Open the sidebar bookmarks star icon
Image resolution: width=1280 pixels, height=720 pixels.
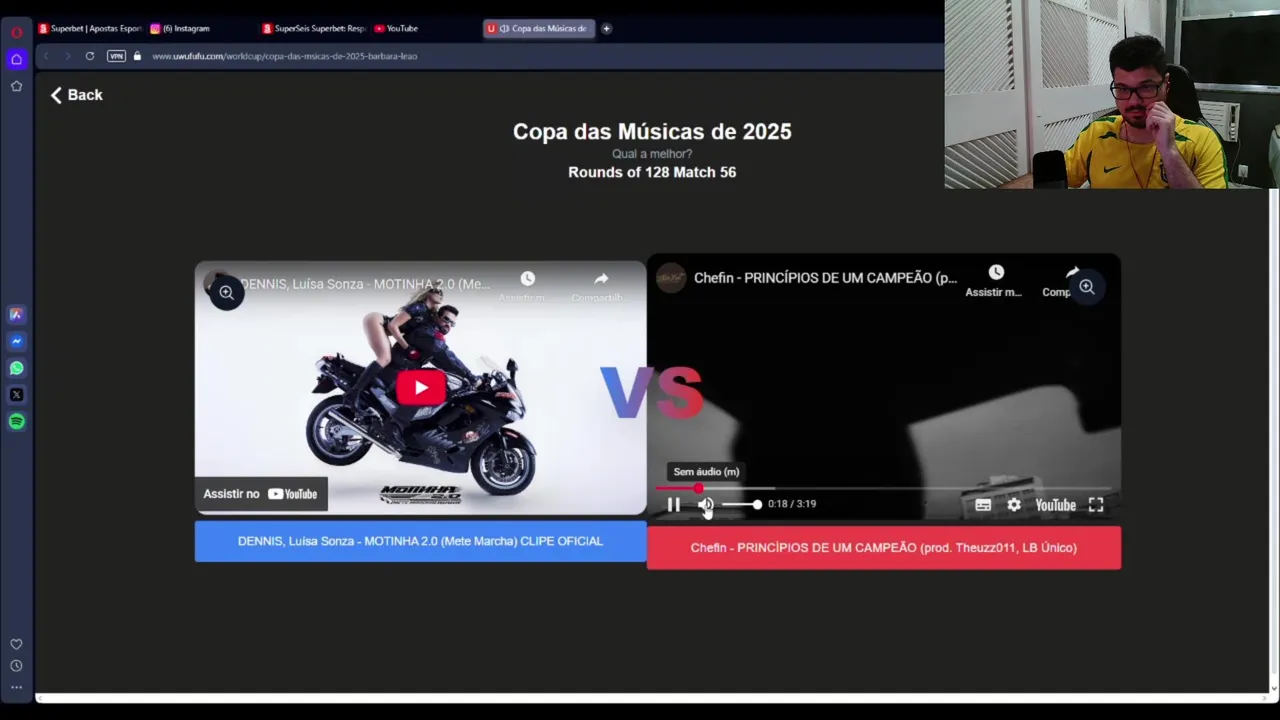pyautogui.click(x=16, y=86)
